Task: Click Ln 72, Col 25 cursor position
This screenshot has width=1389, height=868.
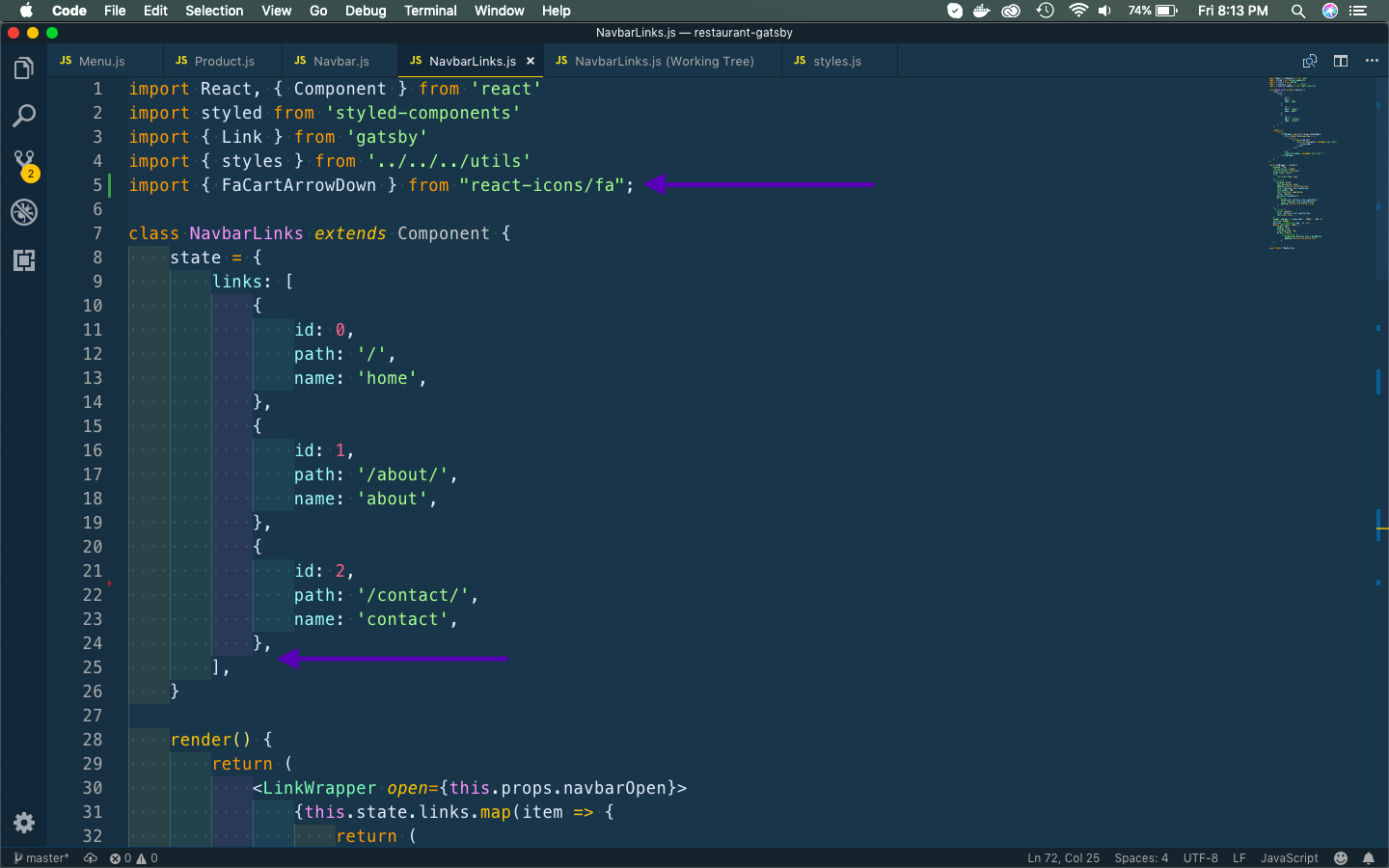Action: (x=1063, y=857)
